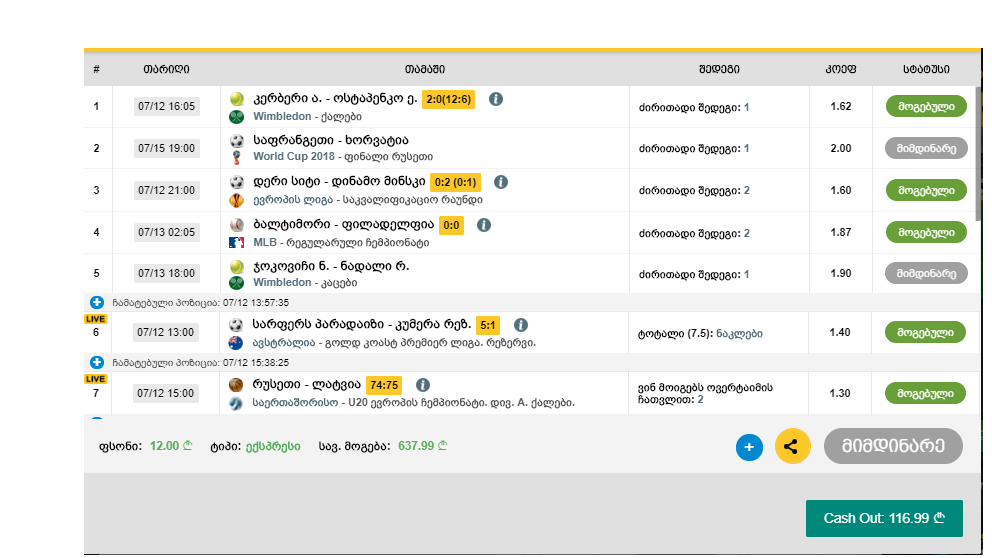Image resolution: width=992 pixels, height=558 pixels.
Task: Click soccer ball icon in სარფერს პარადაიზი row
Action: 236,325
